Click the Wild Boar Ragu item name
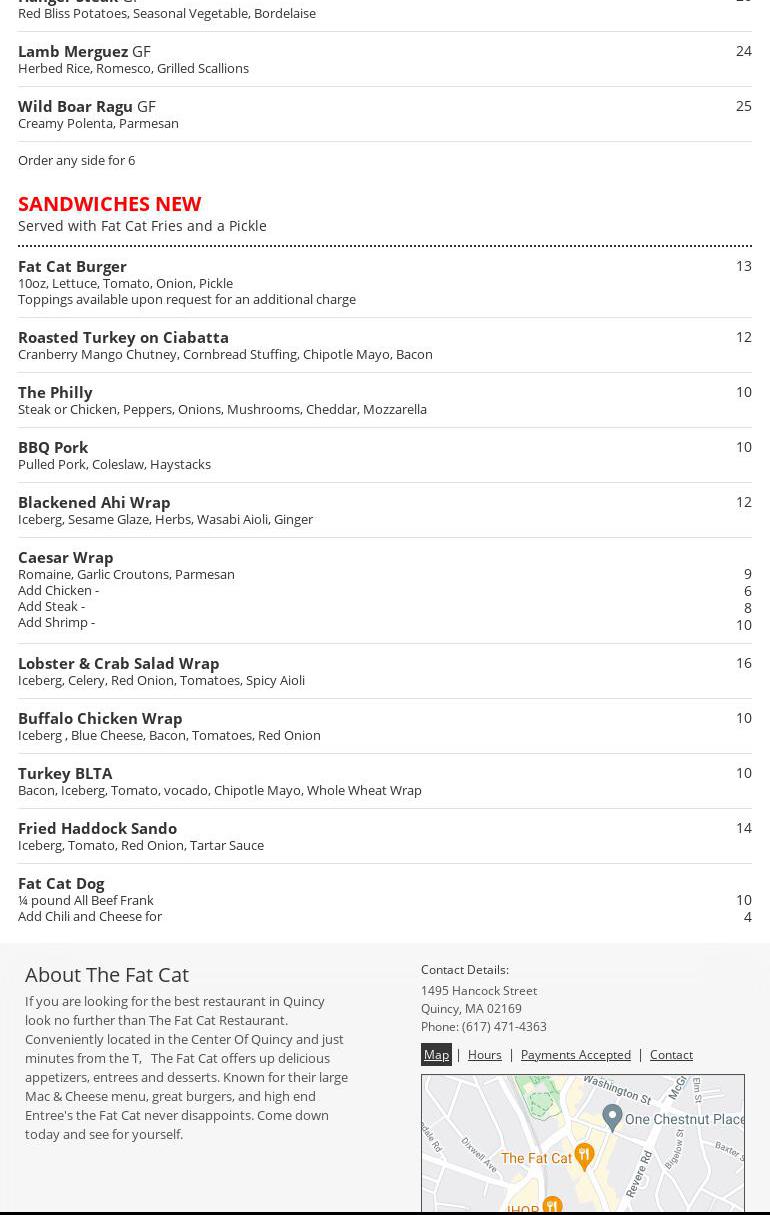 [75, 107]
